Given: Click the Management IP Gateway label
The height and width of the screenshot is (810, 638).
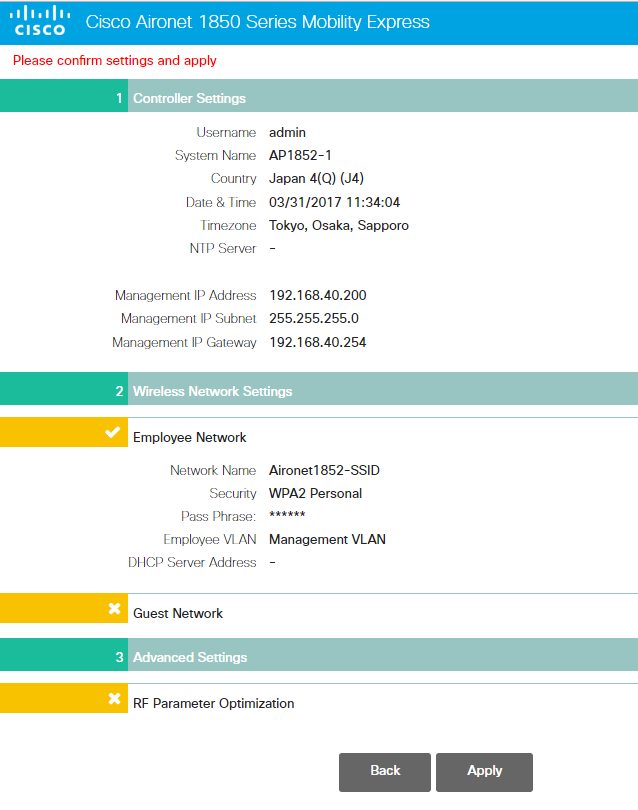Looking at the screenshot, I should pos(184,342).
